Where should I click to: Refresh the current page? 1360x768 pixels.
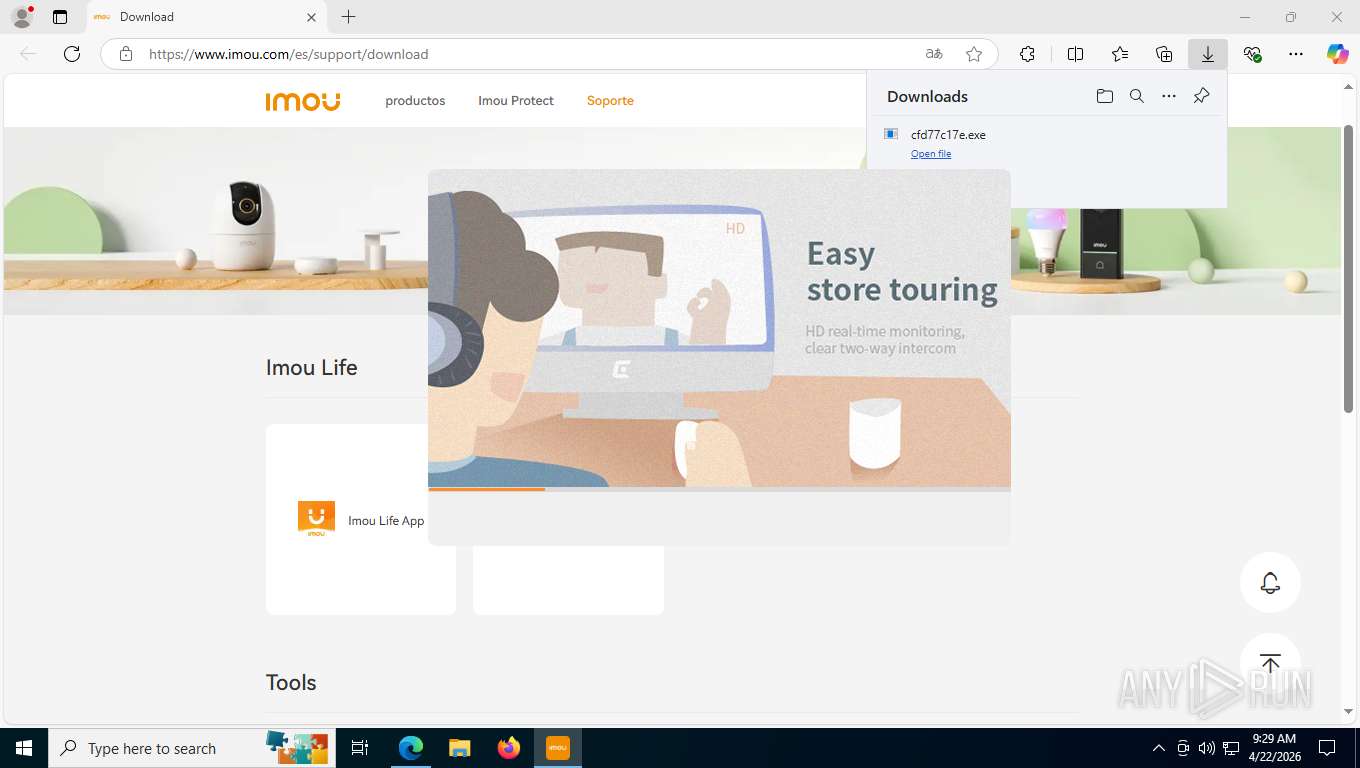click(72, 54)
